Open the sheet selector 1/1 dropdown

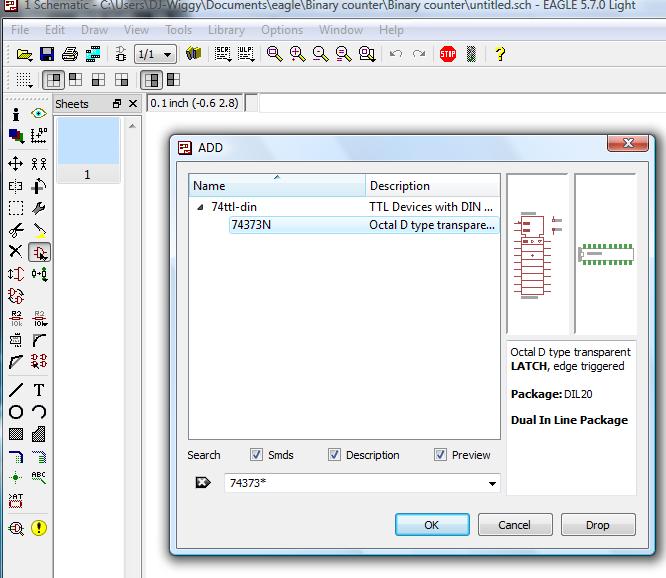[x=155, y=54]
